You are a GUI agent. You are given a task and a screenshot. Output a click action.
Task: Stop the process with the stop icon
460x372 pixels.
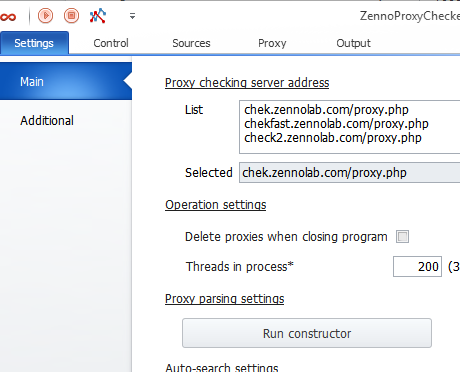click(71, 16)
